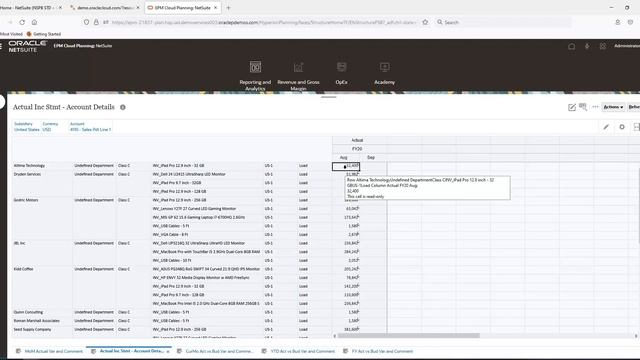Click the comments icon next to edit form icon
Screen dimensions: 640x360
coord(583,107)
